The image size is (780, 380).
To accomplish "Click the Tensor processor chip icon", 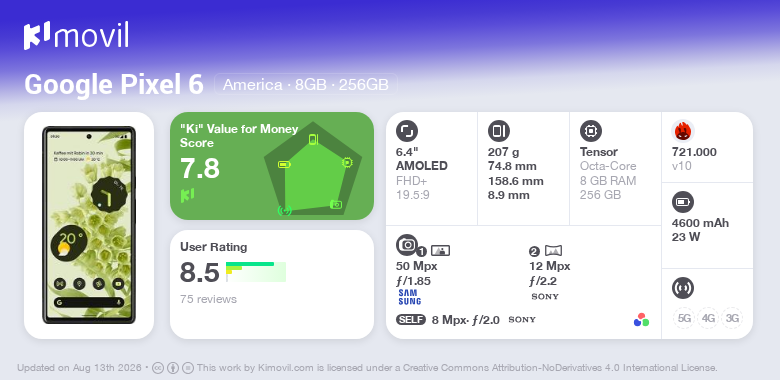I will coord(590,131).
